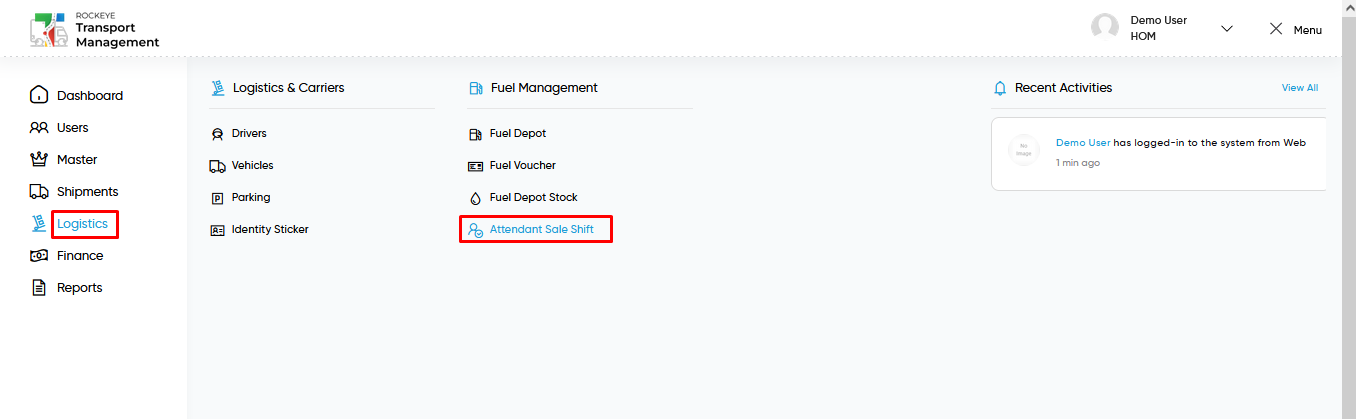The height and width of the screenshot is (419, 1356).
Task: Open the Fuel Voucher link
Action: [522, 166]
